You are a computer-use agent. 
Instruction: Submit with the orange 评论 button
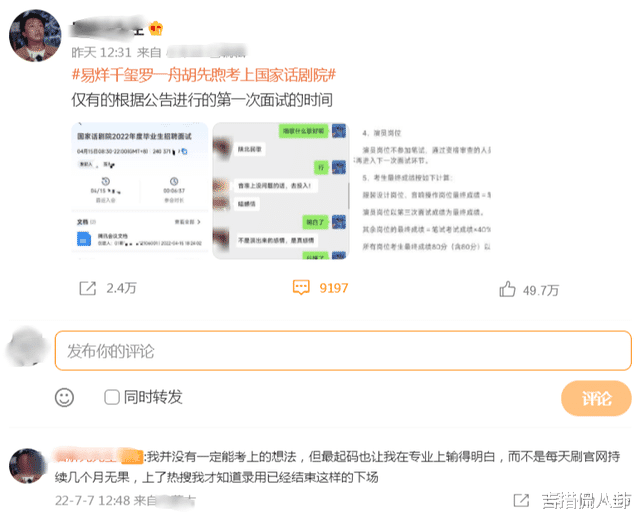pos(596,398)
